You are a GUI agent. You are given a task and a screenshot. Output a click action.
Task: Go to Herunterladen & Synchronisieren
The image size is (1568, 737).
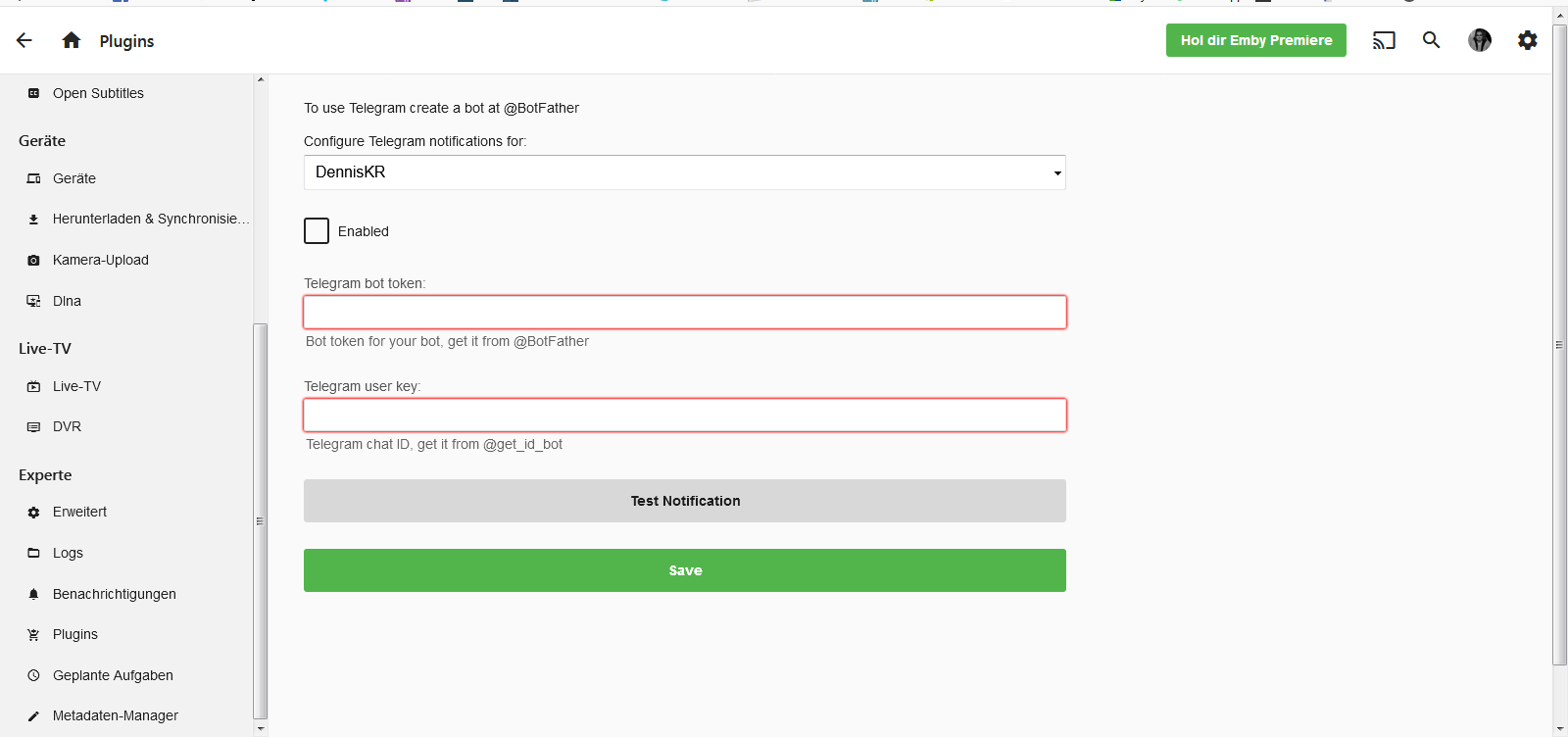point(151,219)
